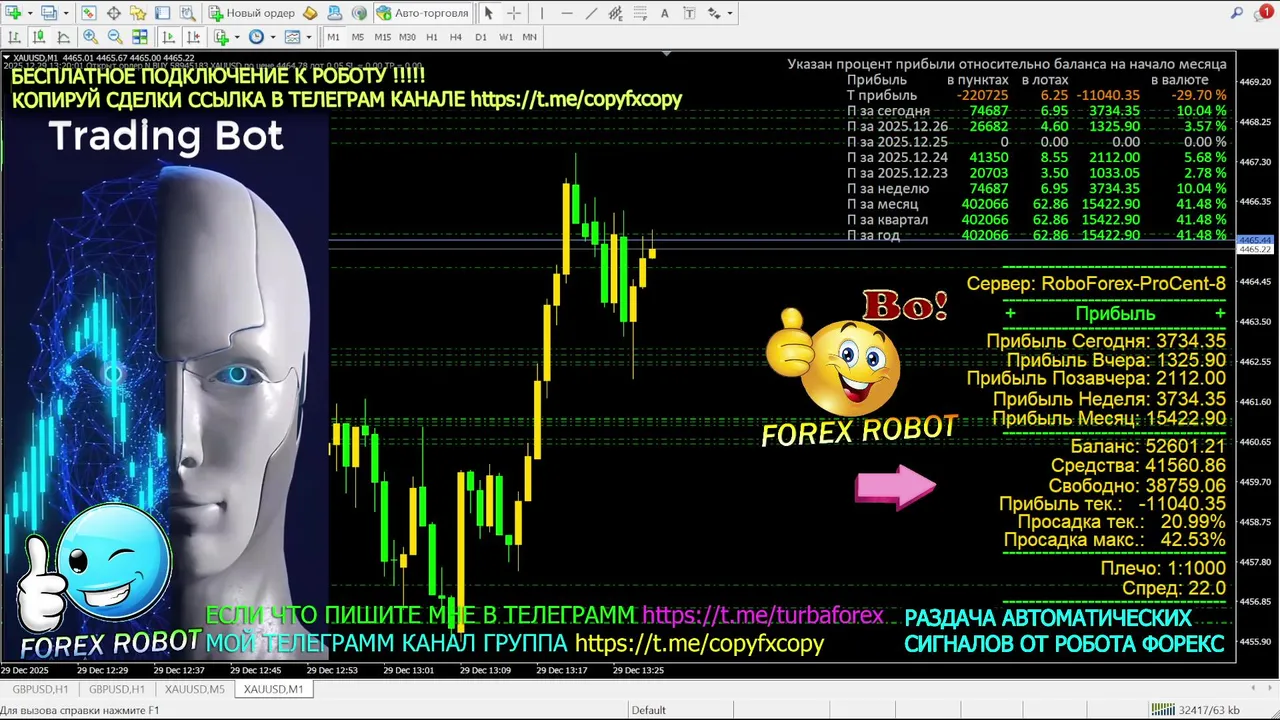This screenshot has width=1280, height=720.
Task: Select the Crosshair tool
Action: [x=514, y=13]
